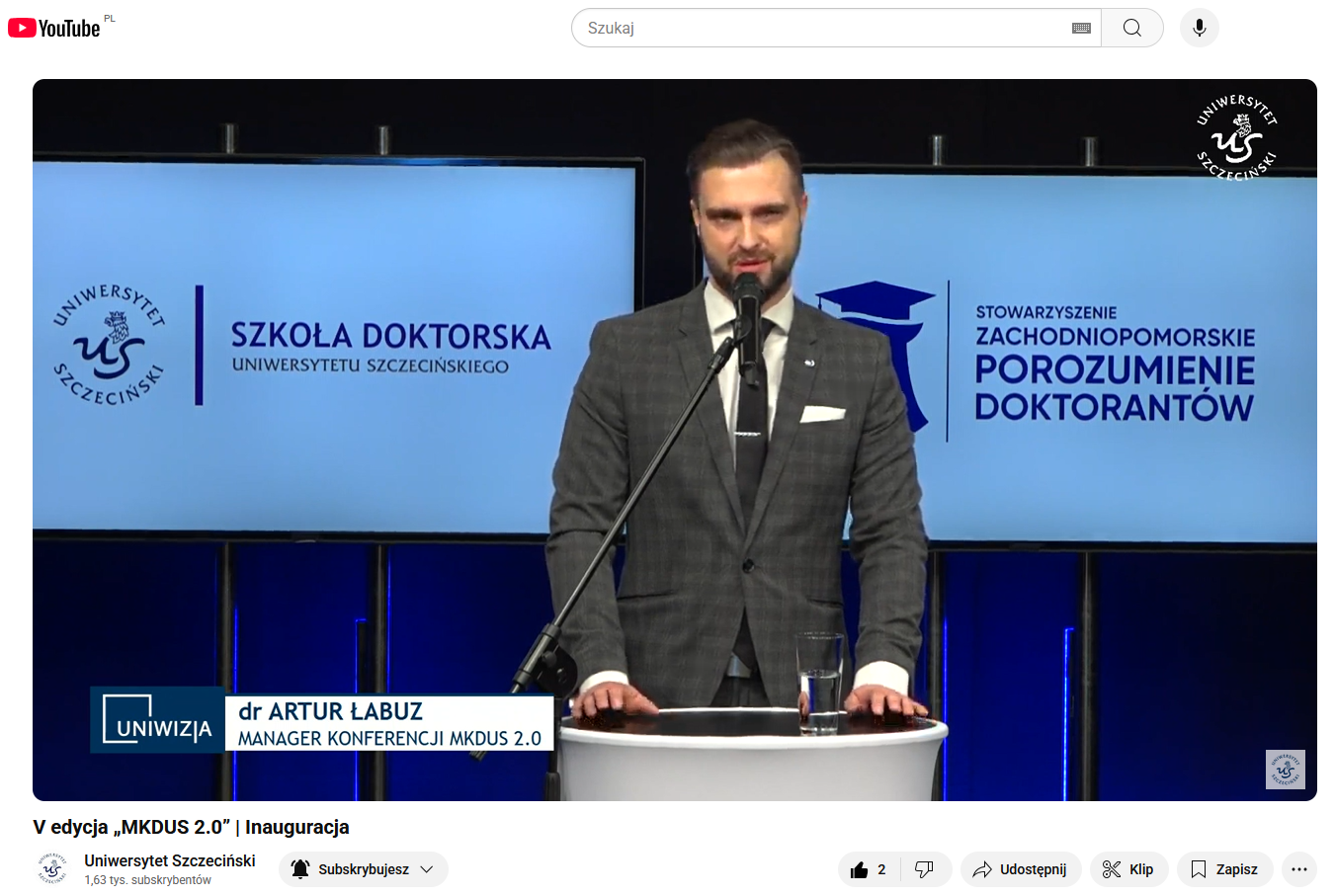Click the notification bell on subscribe button

click(x=300, y=869)
